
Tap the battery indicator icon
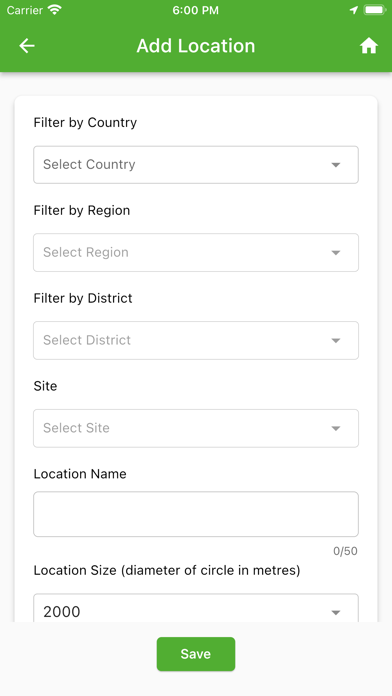coord(375,10)
